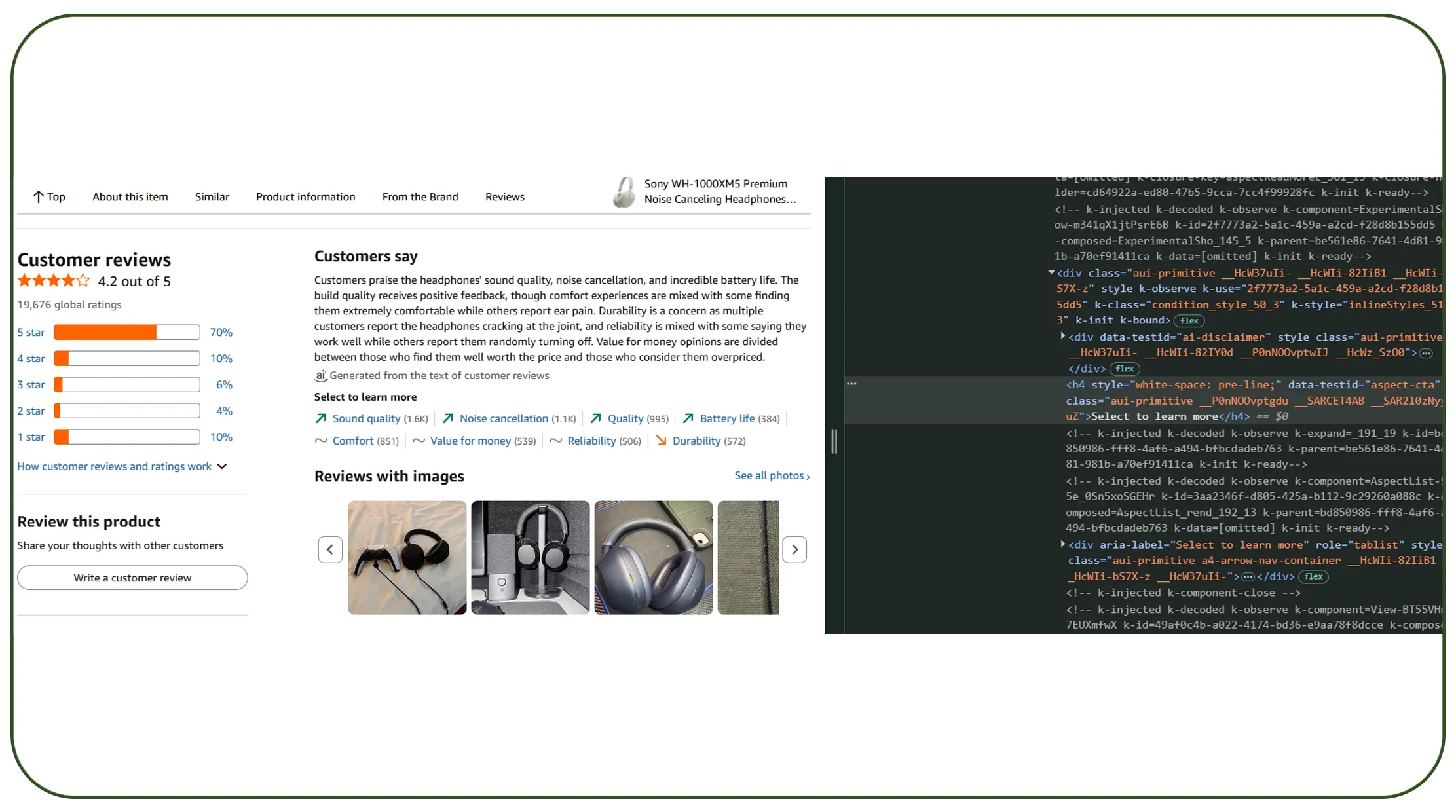This screenshot has height=812, width=1456.
Task: Click 'Generated from the text of customer reviews'
Action: click(x=439, y=375)
